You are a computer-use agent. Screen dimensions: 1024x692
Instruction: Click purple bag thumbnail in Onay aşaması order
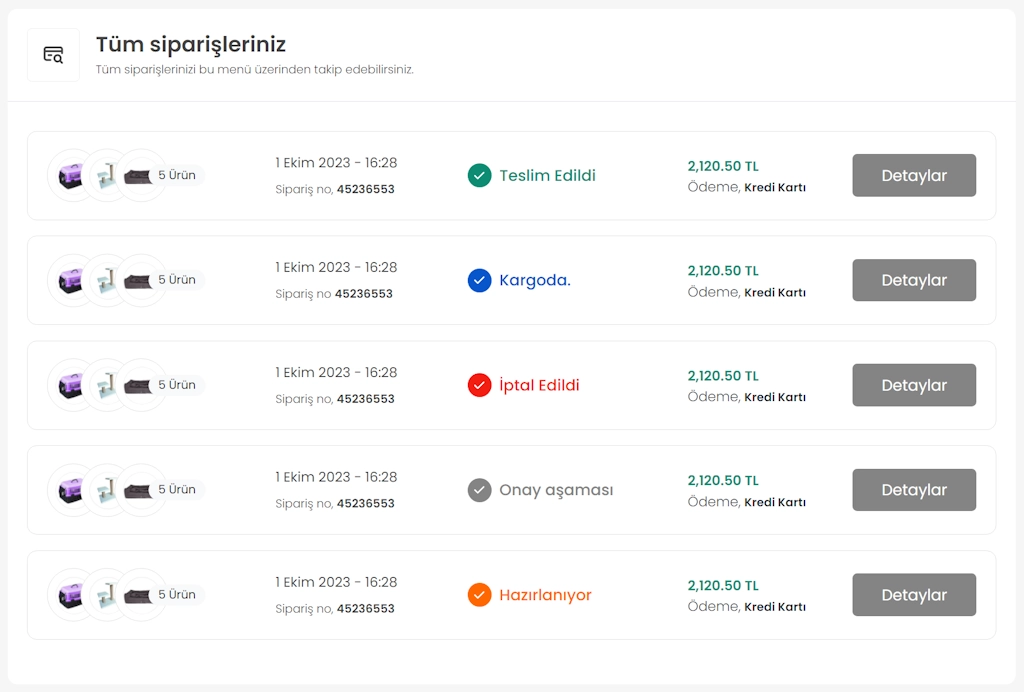(x=71, y=490)
